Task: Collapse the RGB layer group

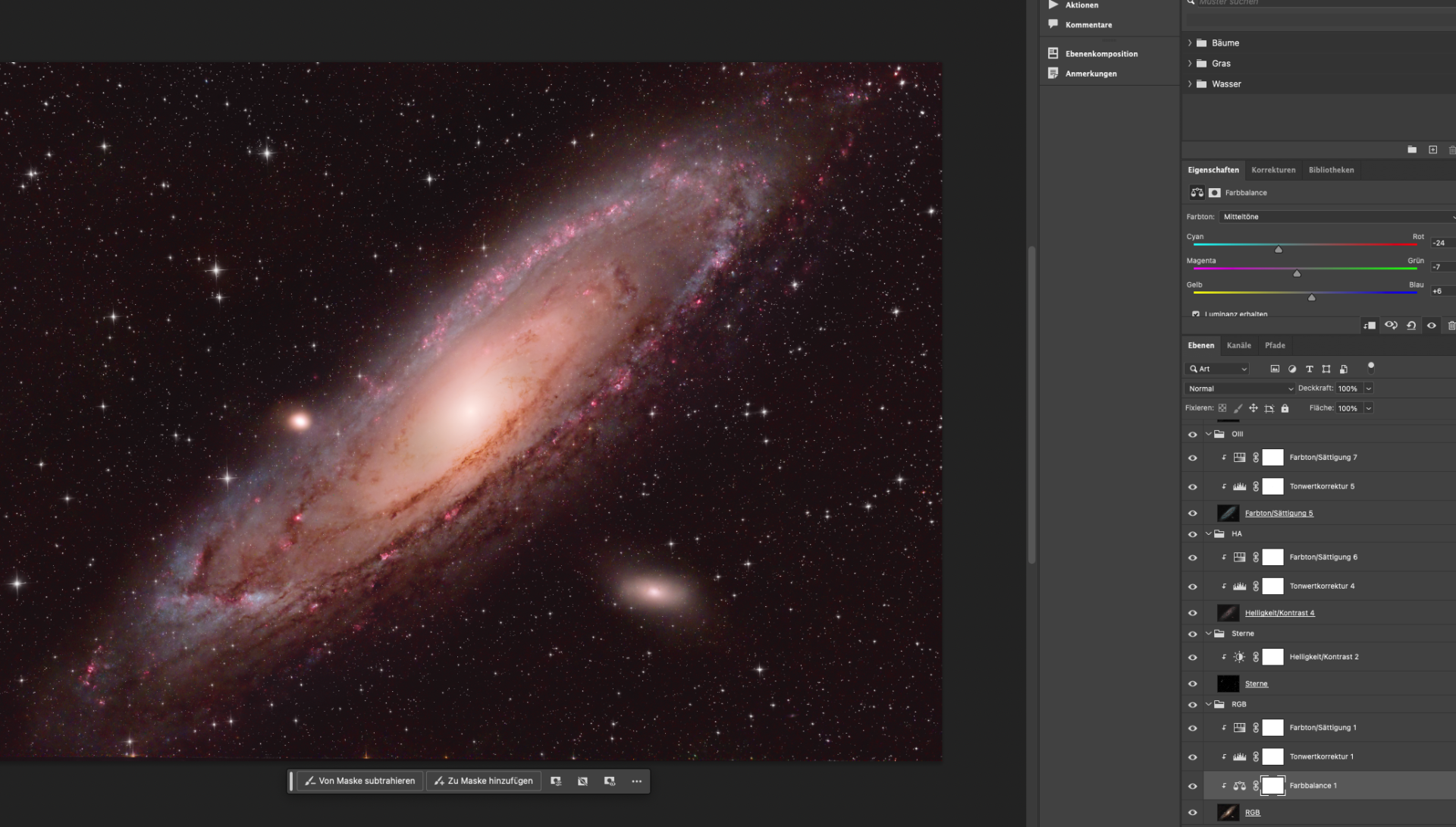Action: coord(1208,704)
